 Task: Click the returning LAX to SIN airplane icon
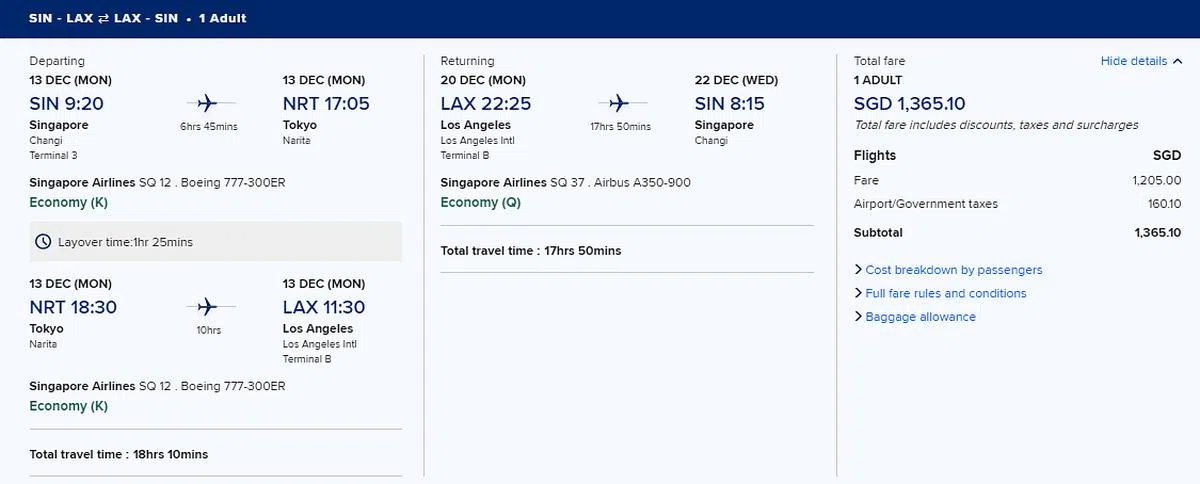(618, 103)
